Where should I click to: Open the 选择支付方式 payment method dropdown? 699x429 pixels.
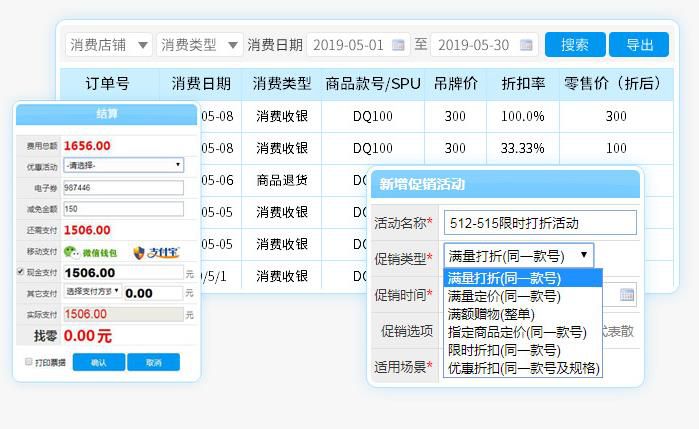92,291
